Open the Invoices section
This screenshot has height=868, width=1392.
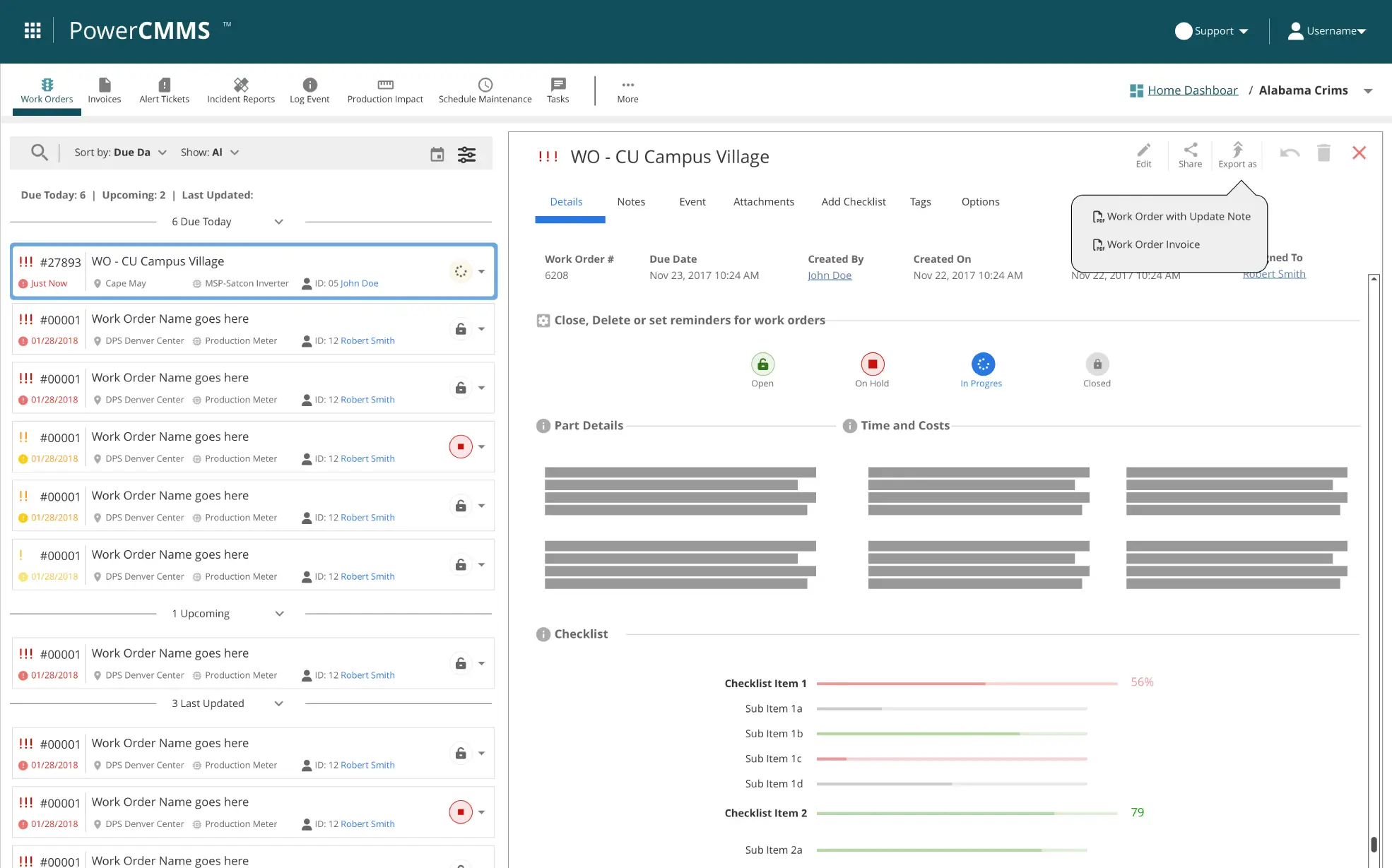pos(104,90)
